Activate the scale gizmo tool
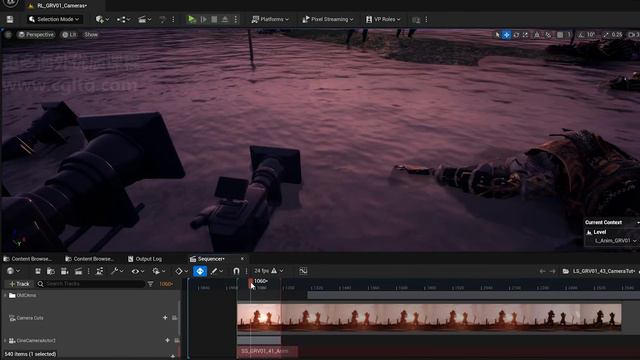The height and width of the screenshot is (360, 640). tap(526, 35)
